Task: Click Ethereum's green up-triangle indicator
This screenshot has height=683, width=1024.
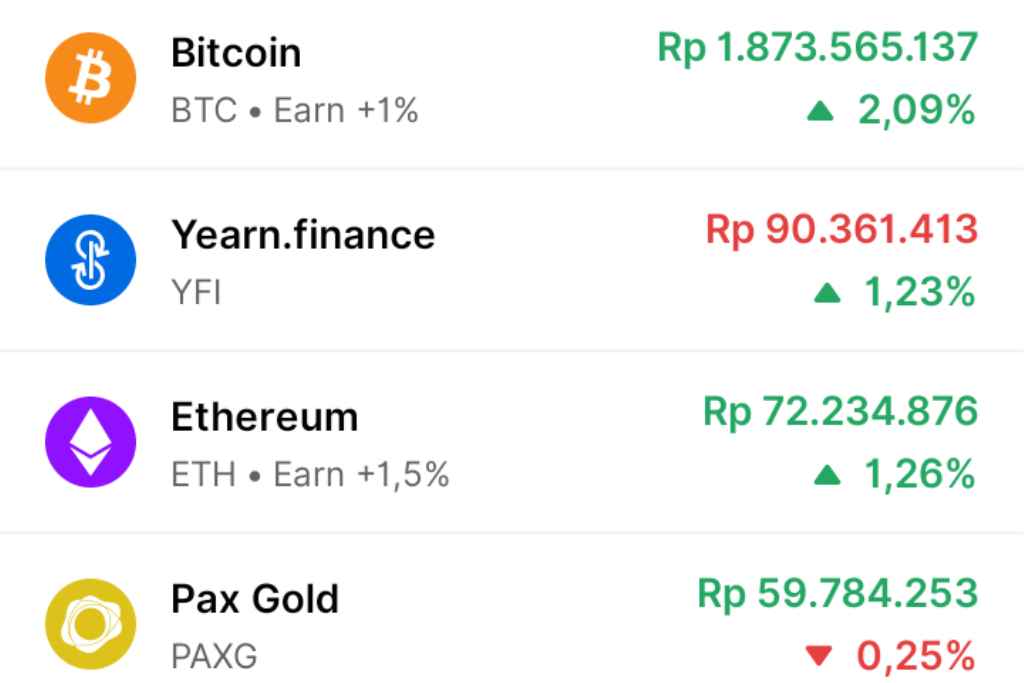Action: coord(826,477)
